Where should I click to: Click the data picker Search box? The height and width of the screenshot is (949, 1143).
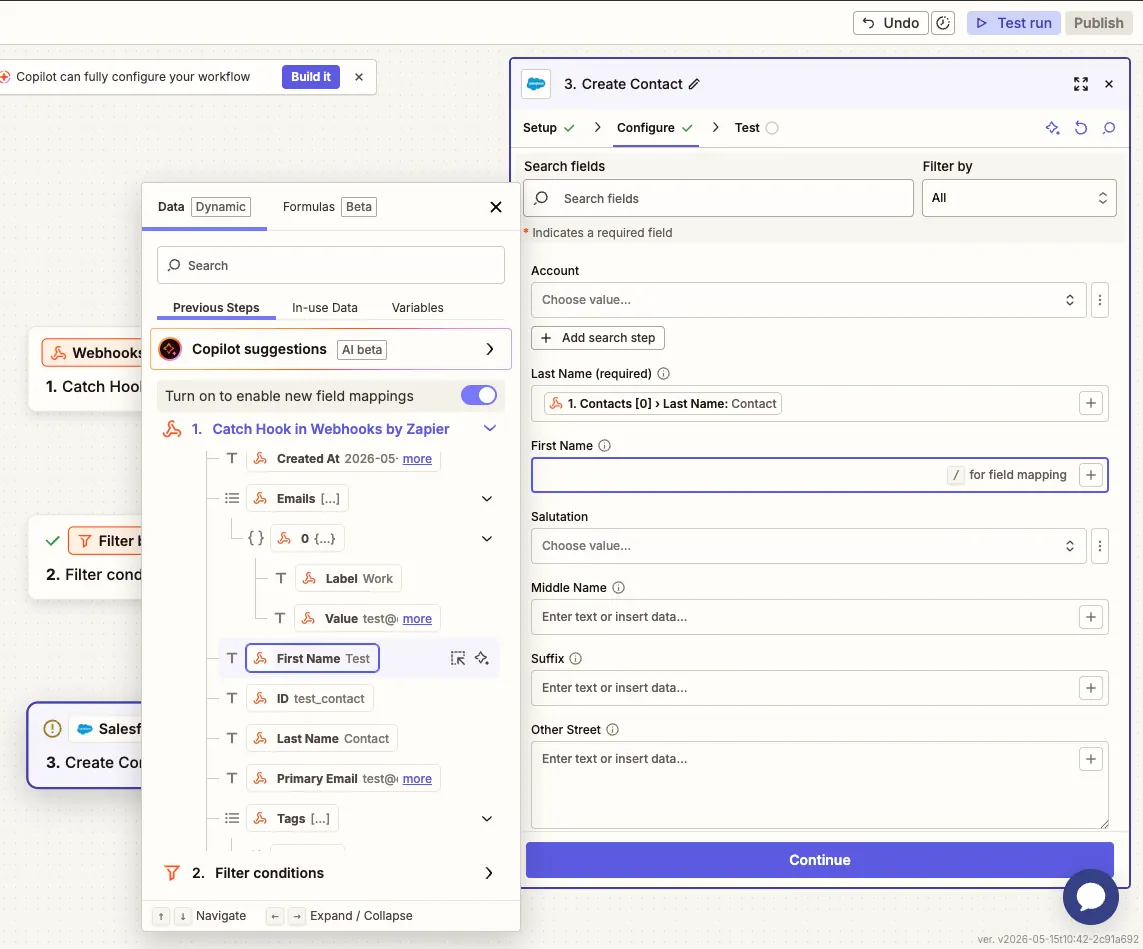331,265
